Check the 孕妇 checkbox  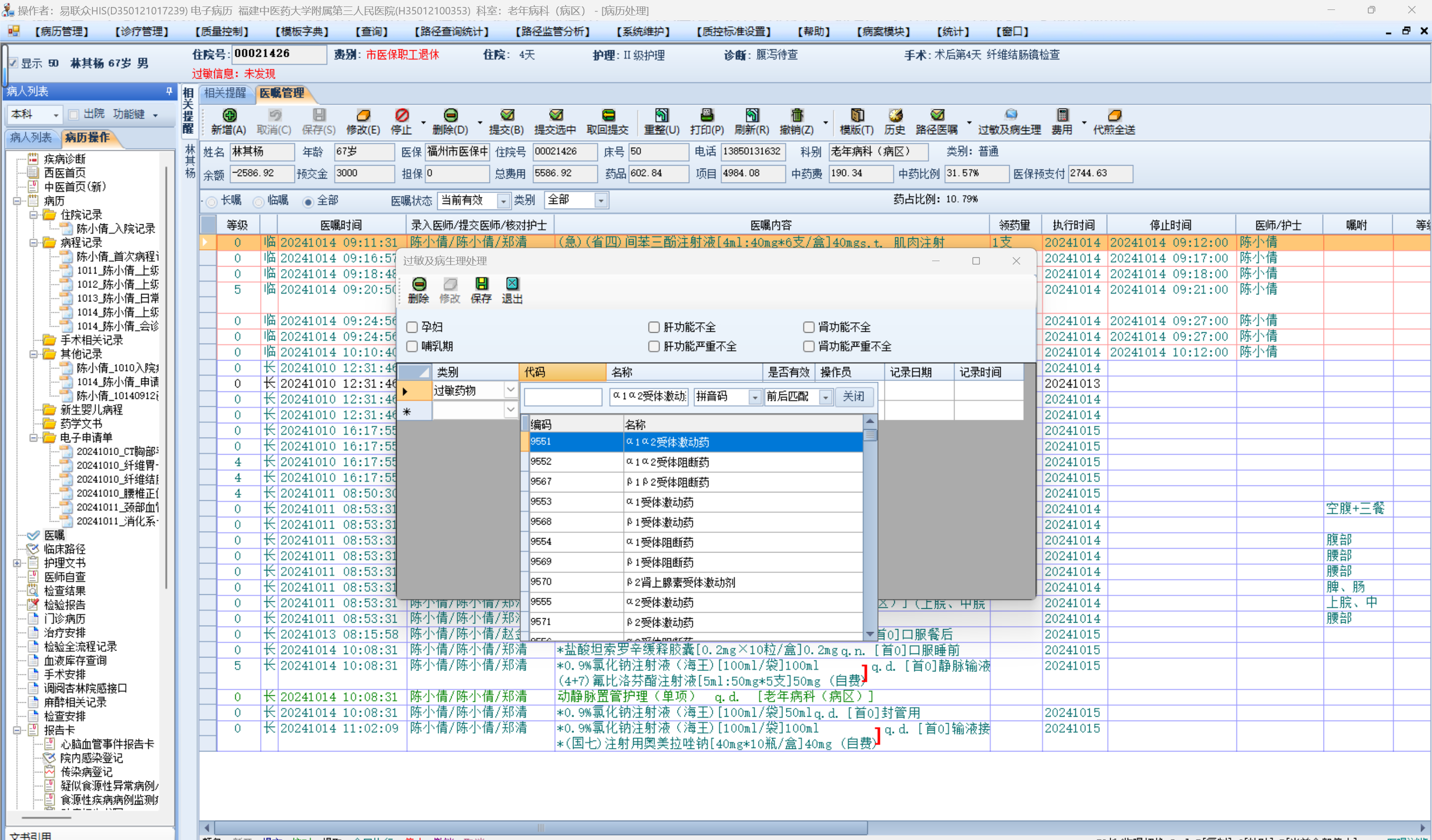(x=412, y=327)
